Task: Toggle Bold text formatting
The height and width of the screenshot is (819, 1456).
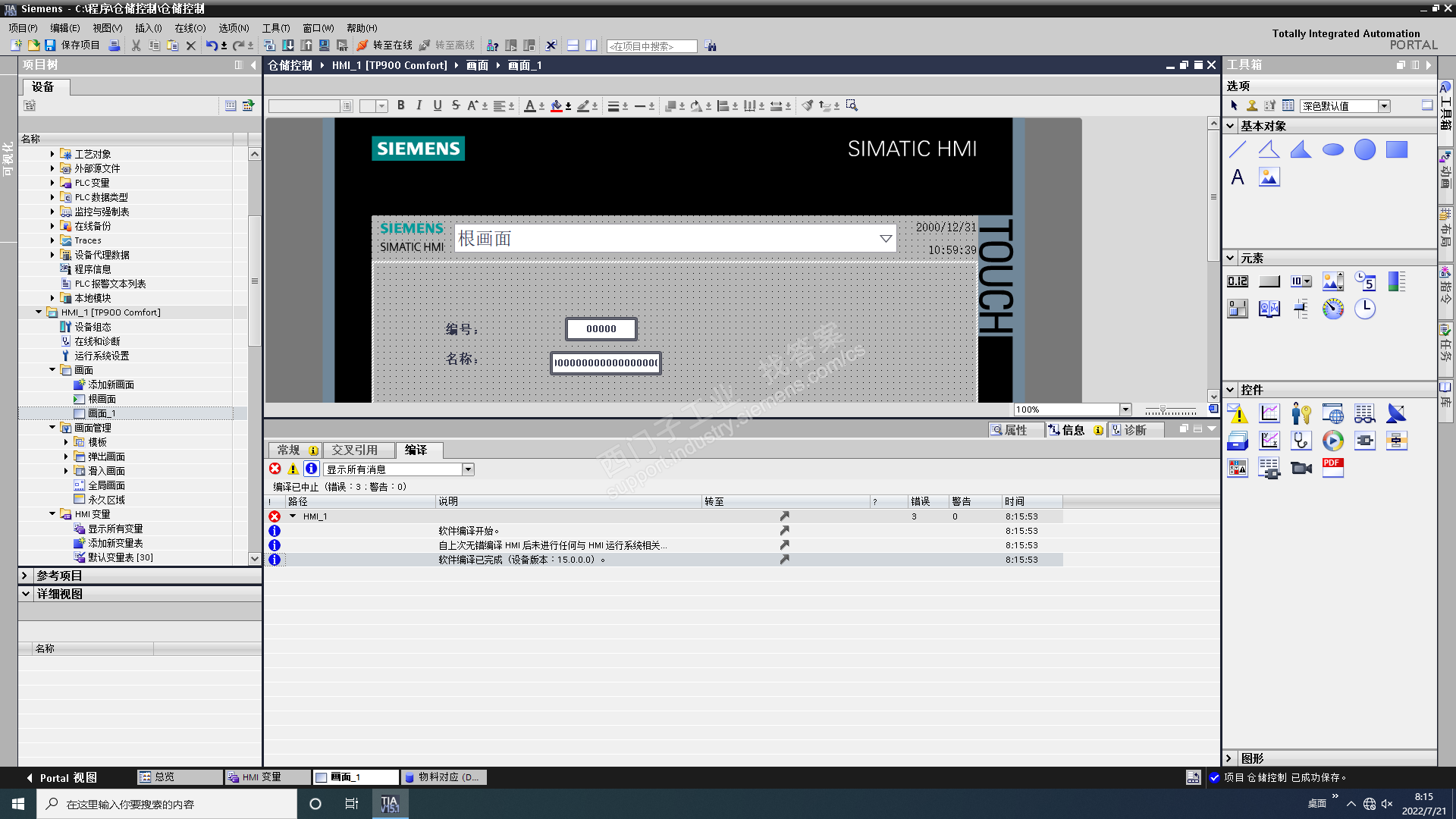Action: (400, 105)
